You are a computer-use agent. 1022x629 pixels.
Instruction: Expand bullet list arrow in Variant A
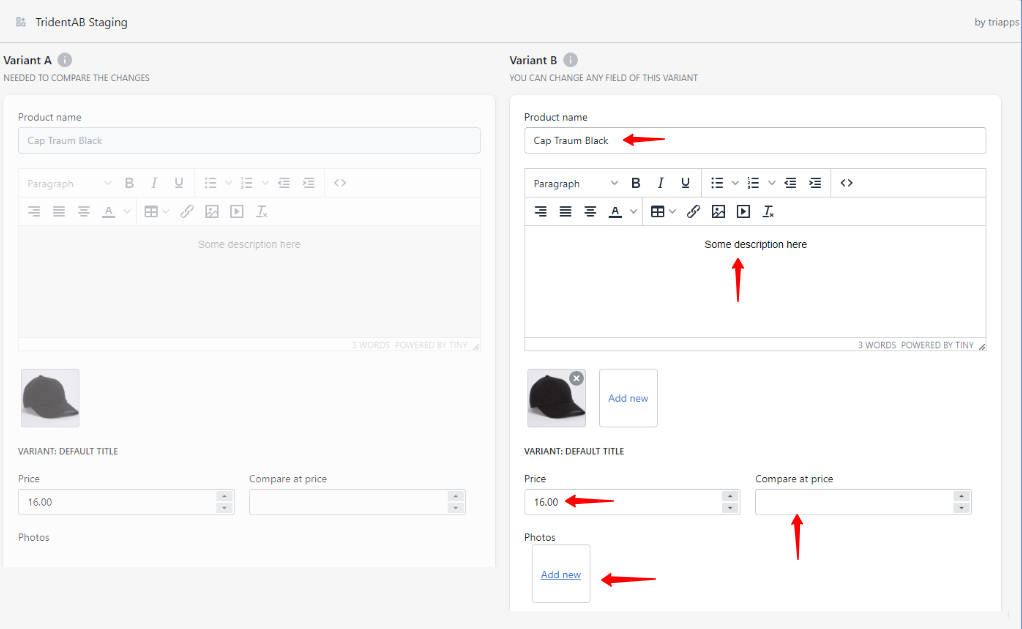(229, 183)
